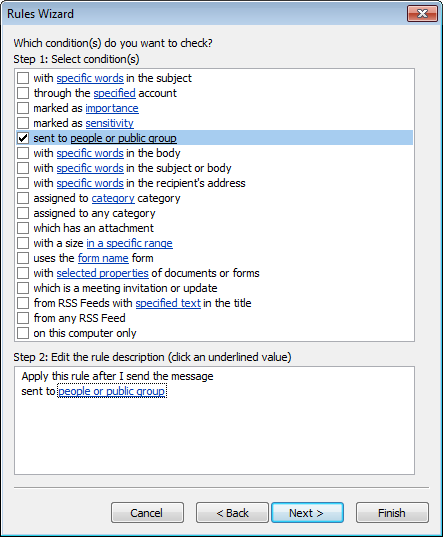Click the Back button
443x537 pixels.
pos(232,513)
